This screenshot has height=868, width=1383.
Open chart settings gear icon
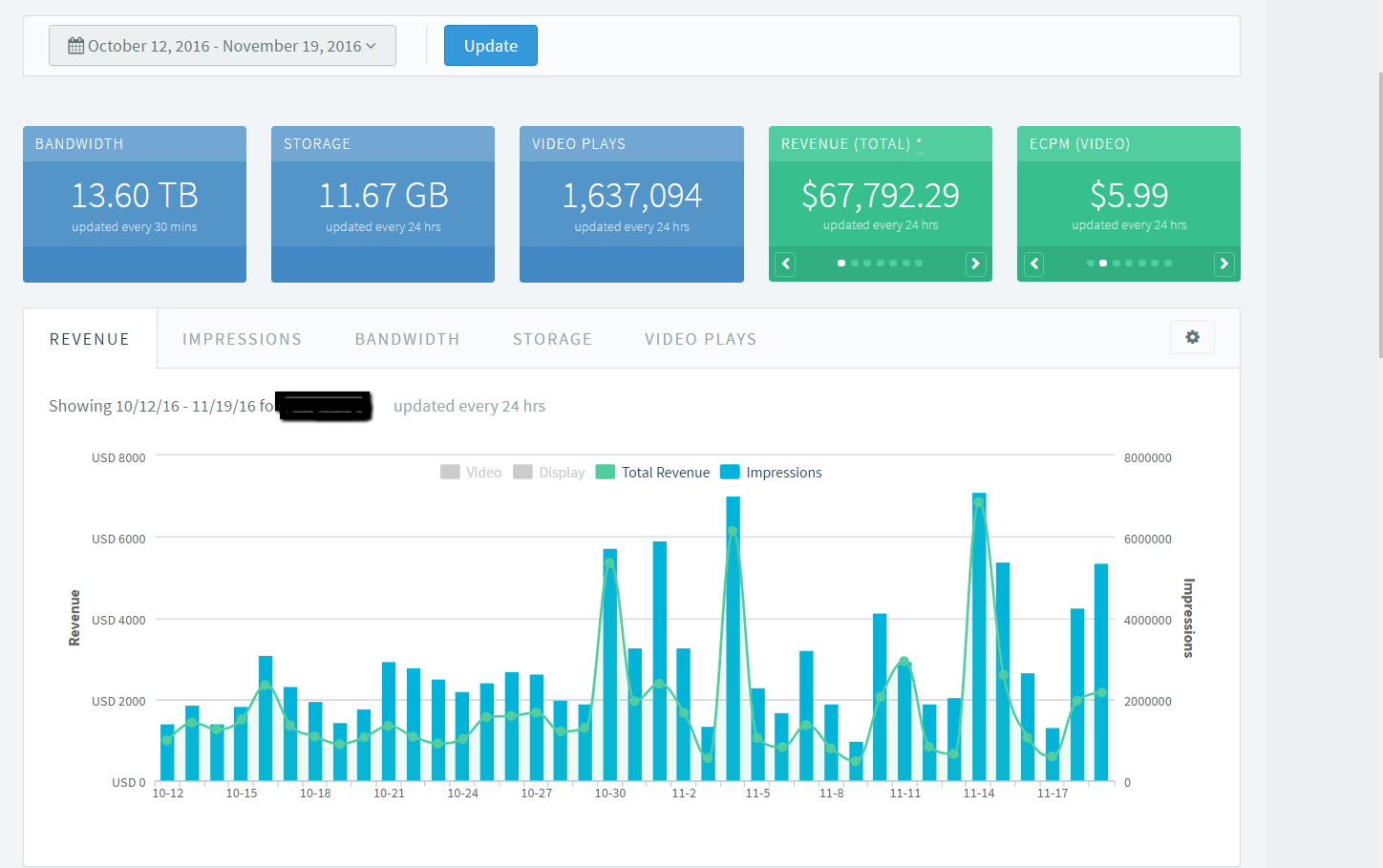[1192, 337]
